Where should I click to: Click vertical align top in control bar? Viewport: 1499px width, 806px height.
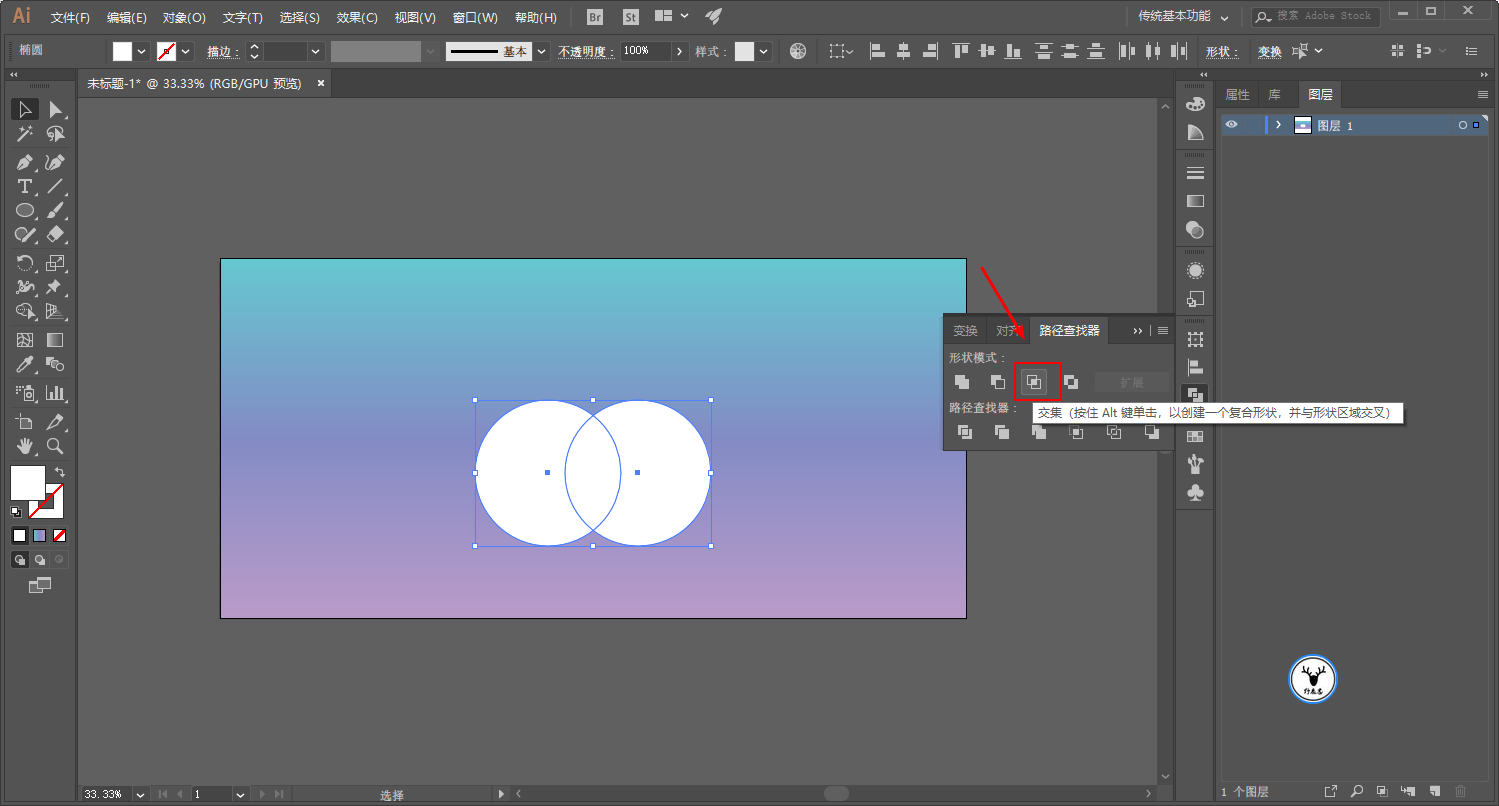click(962, 51)
